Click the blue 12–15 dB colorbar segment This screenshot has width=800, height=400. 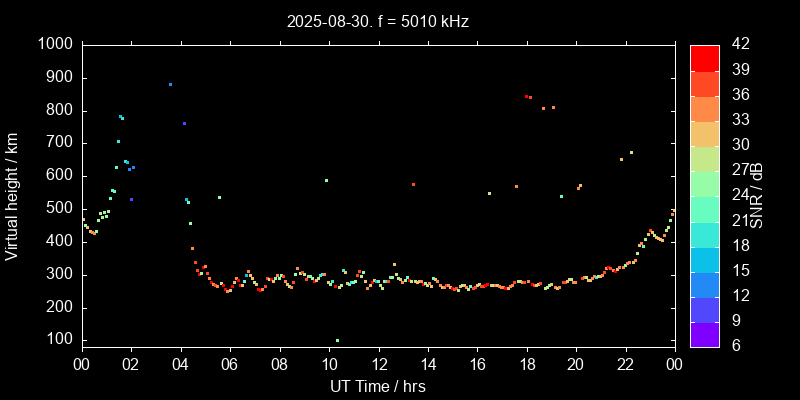tap(705, 283)
